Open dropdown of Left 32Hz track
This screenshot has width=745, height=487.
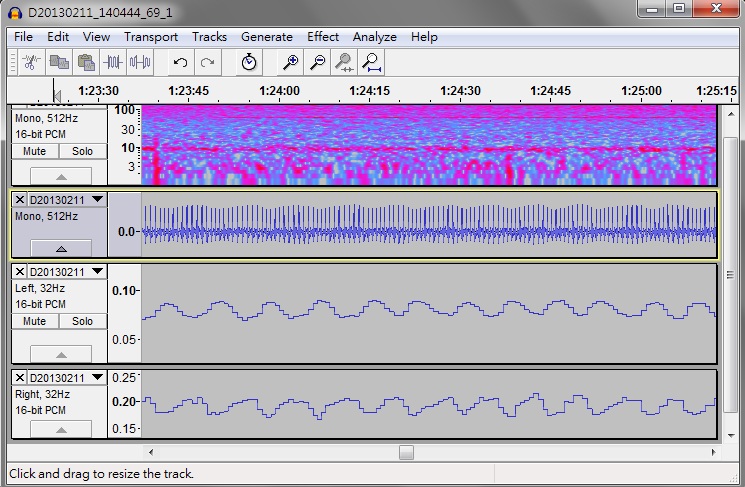point(97,272)
